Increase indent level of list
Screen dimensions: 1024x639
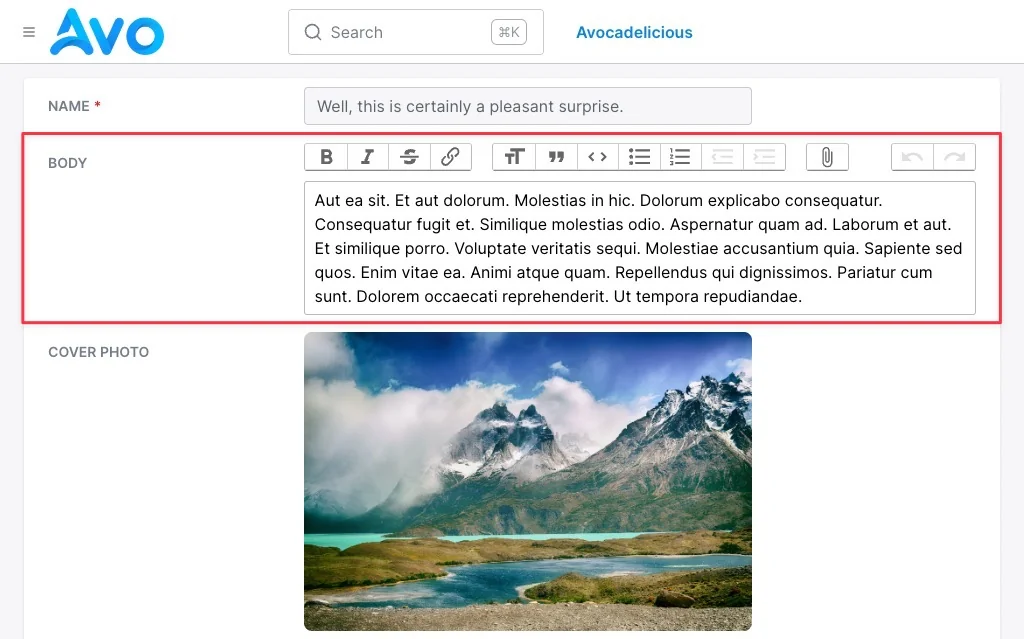tap(763, 157)
